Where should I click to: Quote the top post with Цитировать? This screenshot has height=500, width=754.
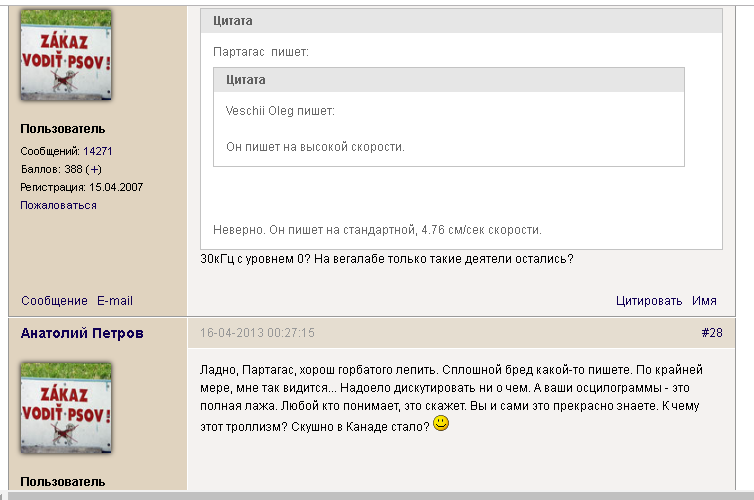[x=649, y=301]
